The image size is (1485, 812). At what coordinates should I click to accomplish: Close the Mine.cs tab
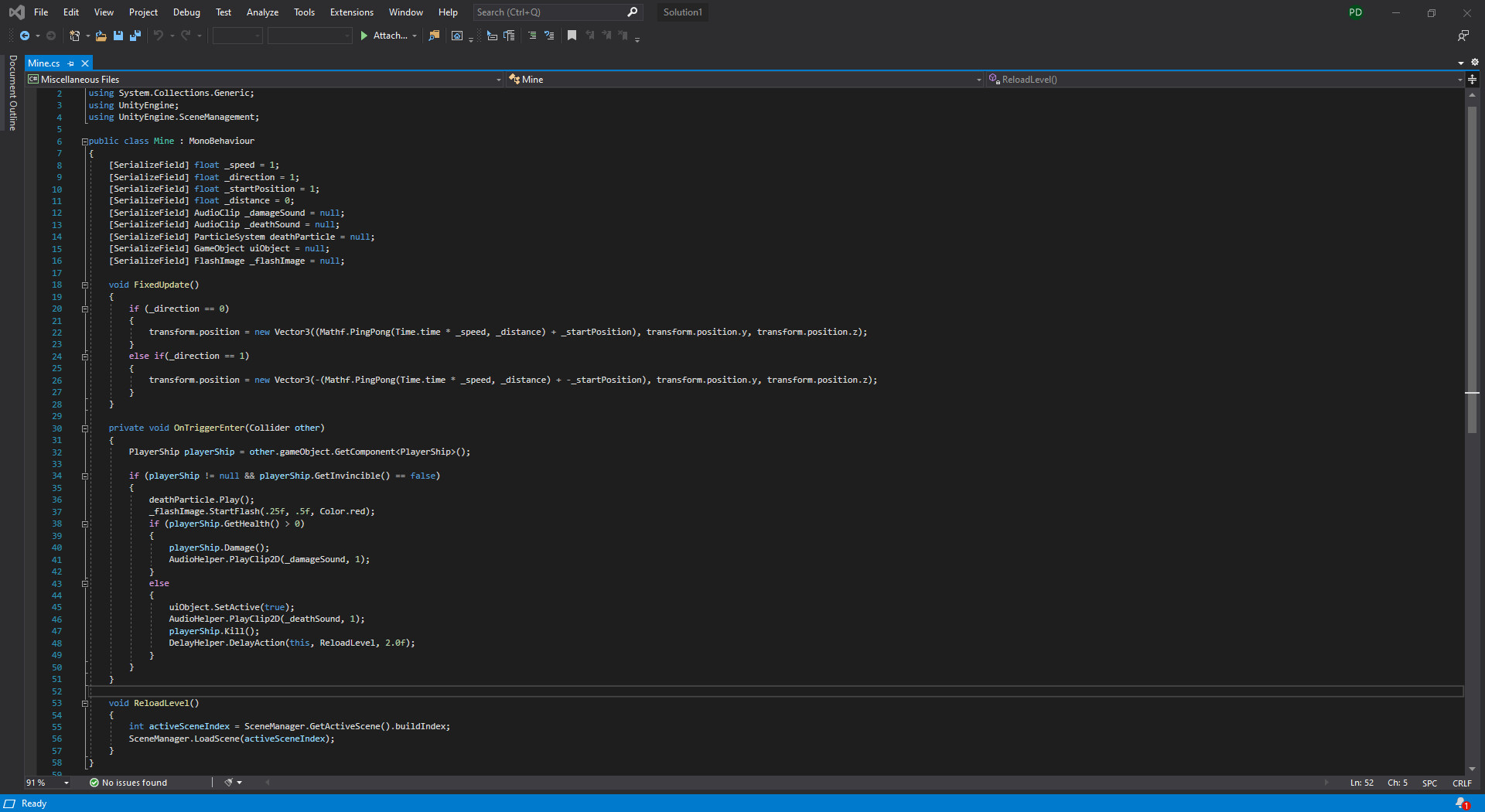[85, 63]
